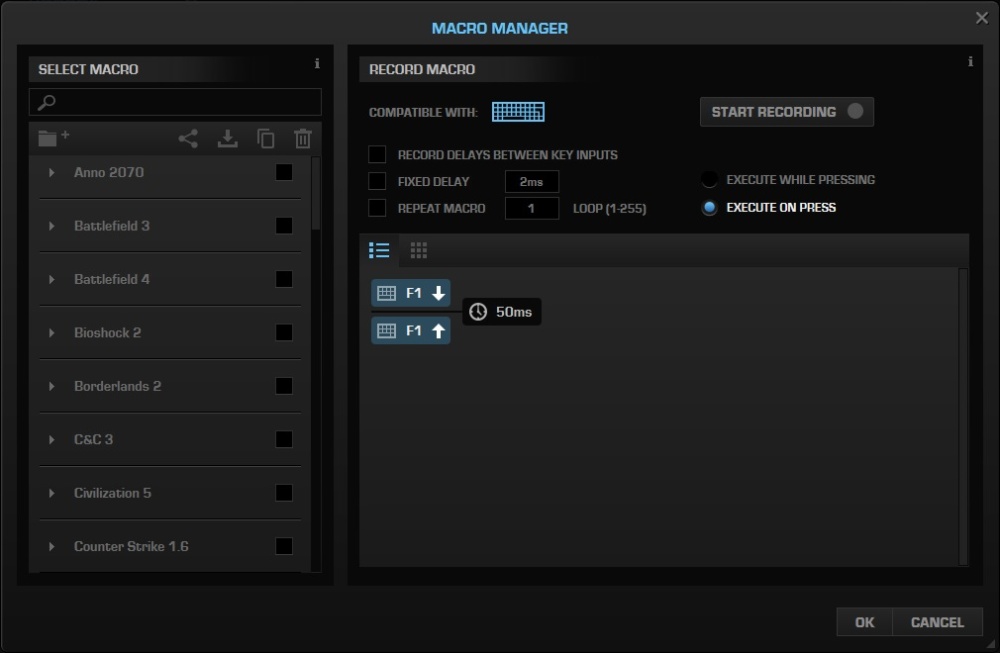
Task: Expand the Civilization 5 folder
Action: coord(52,493)
